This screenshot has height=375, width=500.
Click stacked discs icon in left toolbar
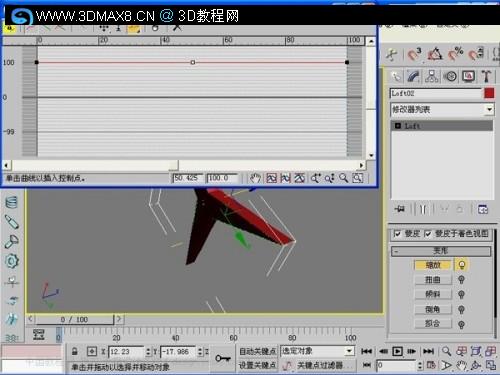[11, 202]
